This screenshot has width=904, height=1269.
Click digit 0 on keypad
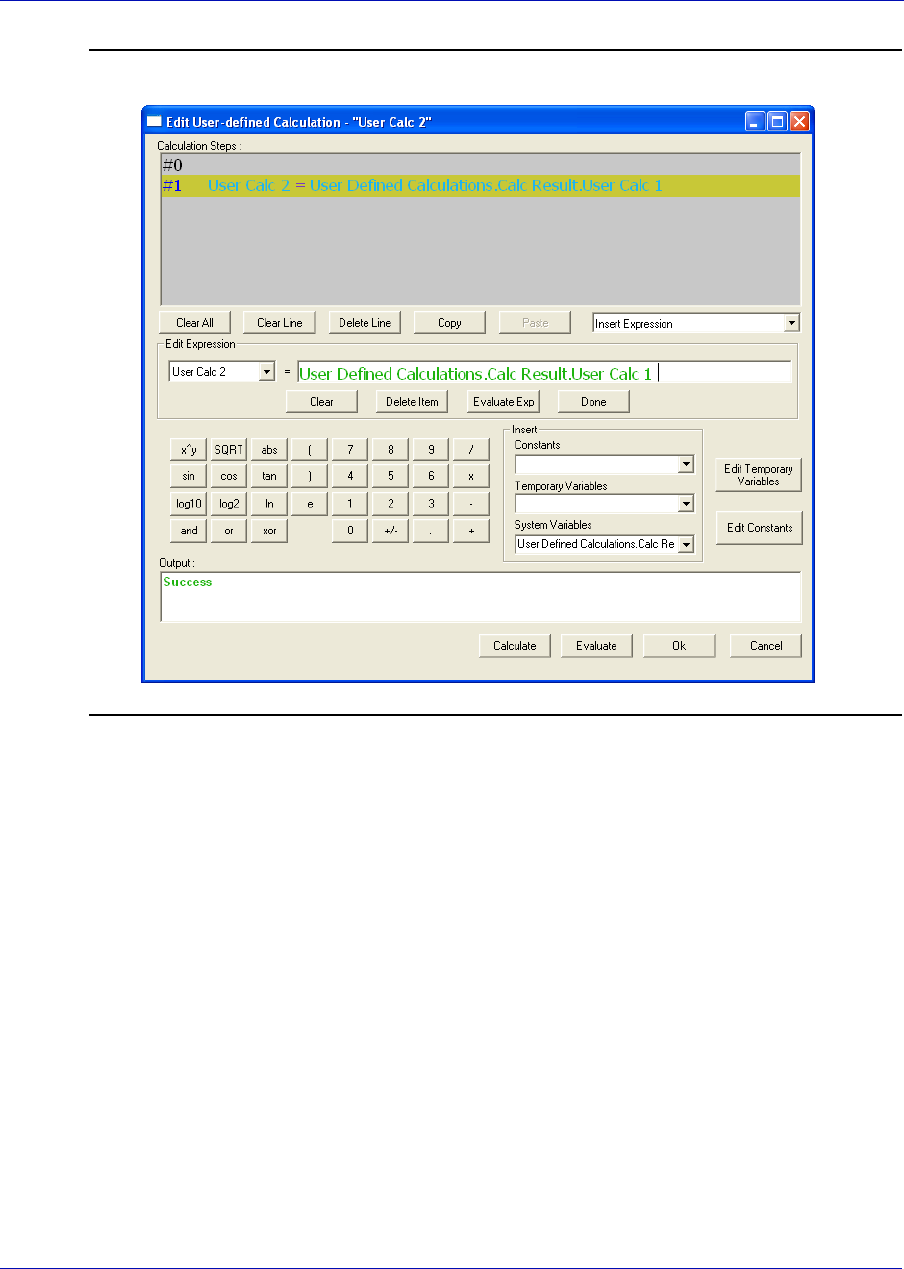[x=350, y=531]
